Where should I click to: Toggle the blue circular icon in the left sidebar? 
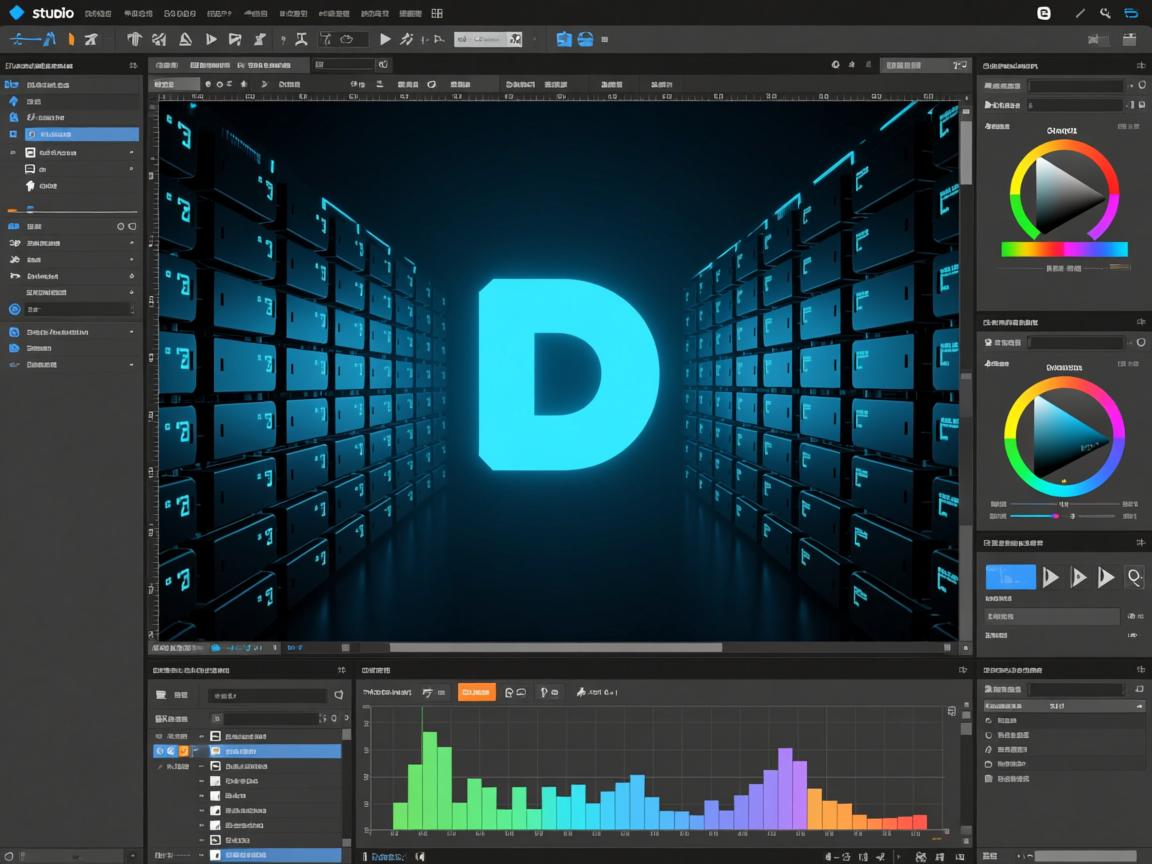15,309
